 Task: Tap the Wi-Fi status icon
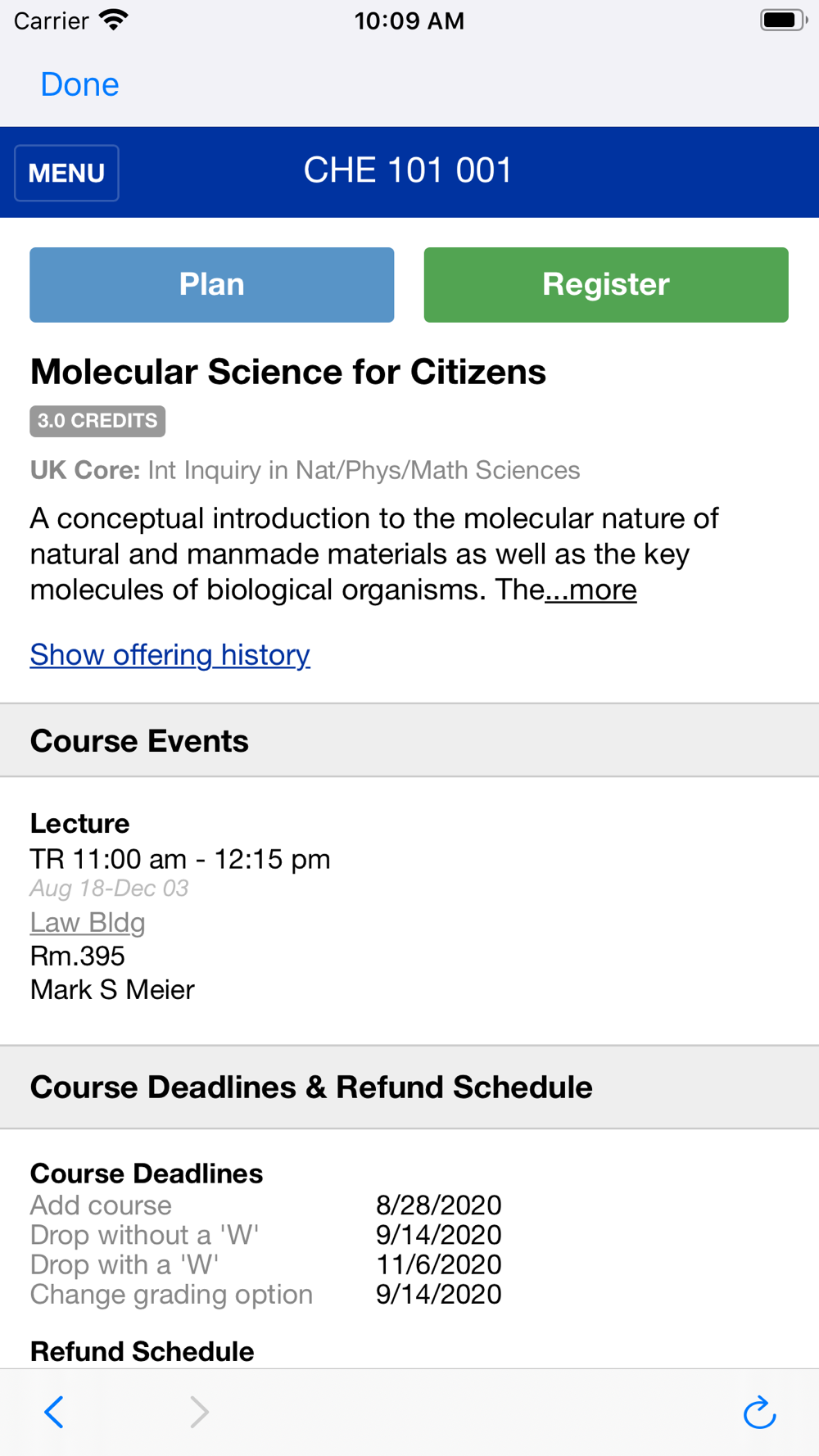[x=114, y=20]
